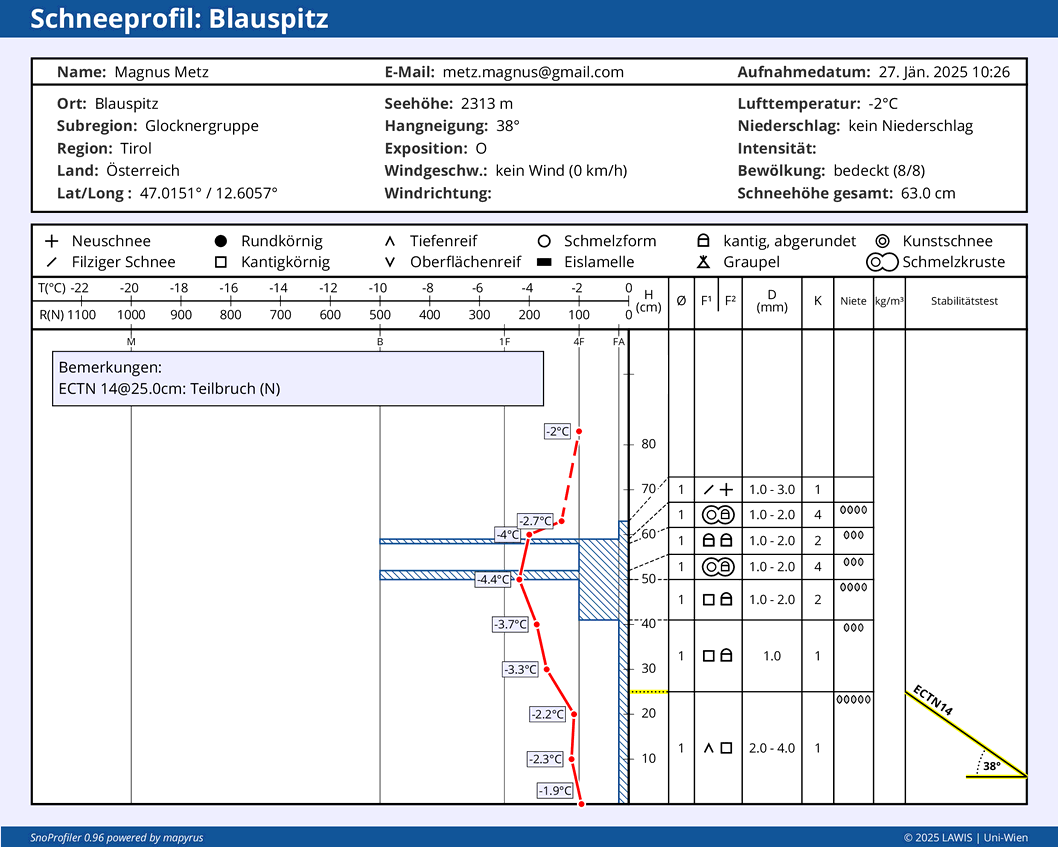
Task: Click the Bewölkung value bedeckt (8/8)
Action: pos(879,171)
